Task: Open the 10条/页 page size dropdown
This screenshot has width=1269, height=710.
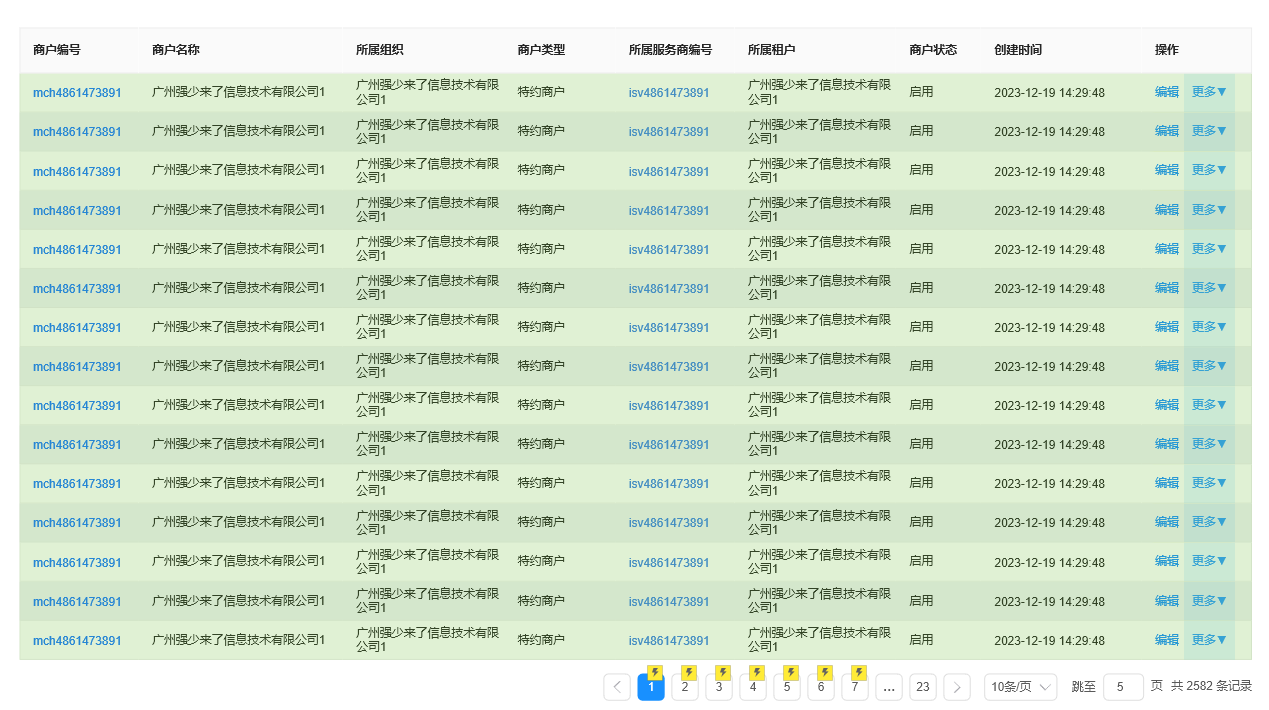Action: coord(1021,687)
